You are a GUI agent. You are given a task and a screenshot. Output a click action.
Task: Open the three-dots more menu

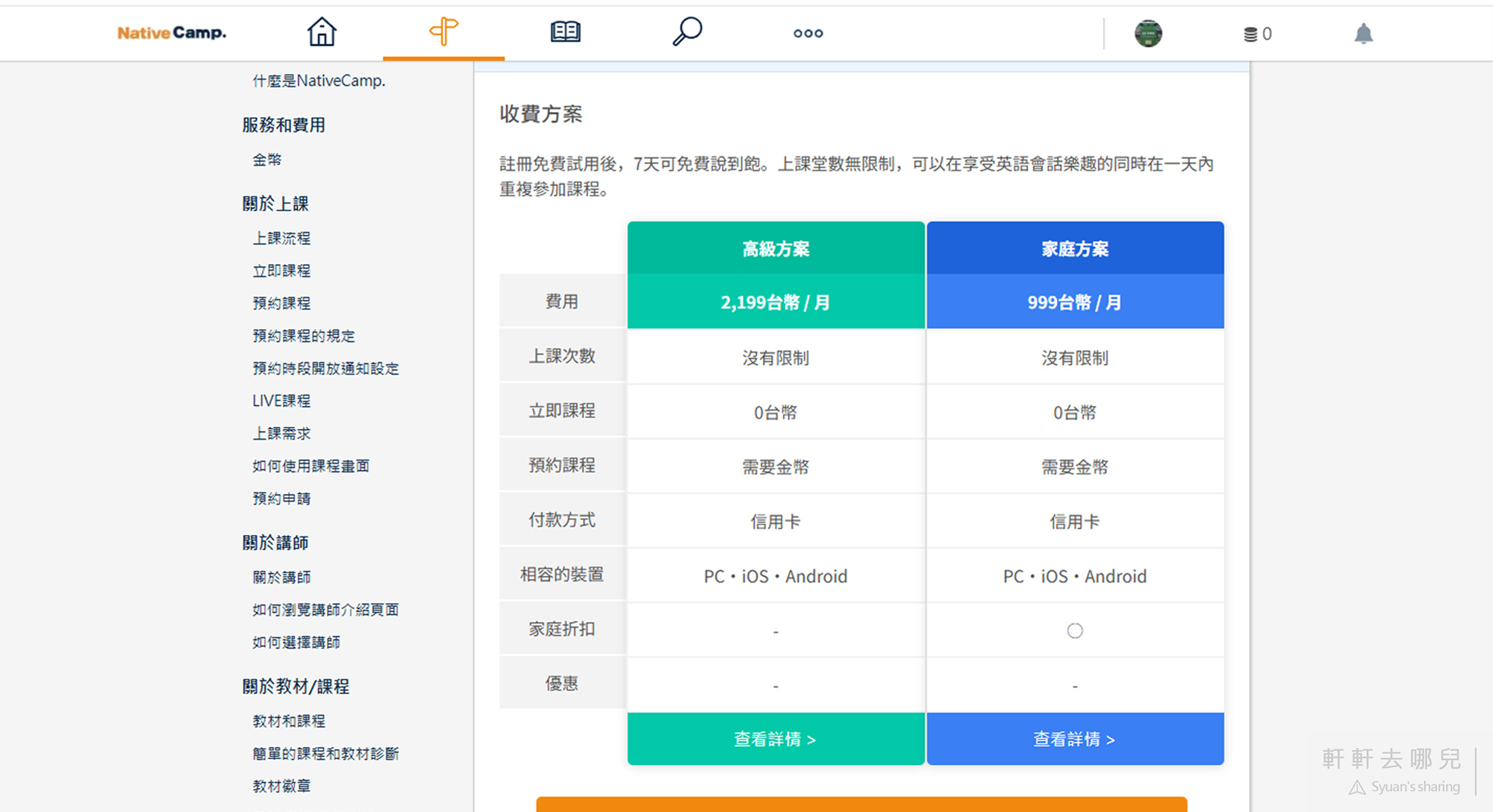808,34
